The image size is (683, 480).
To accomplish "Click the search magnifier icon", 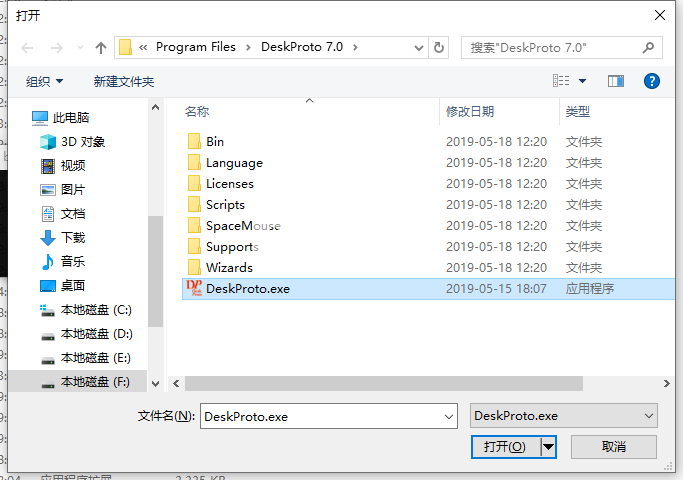I will 648,47.
